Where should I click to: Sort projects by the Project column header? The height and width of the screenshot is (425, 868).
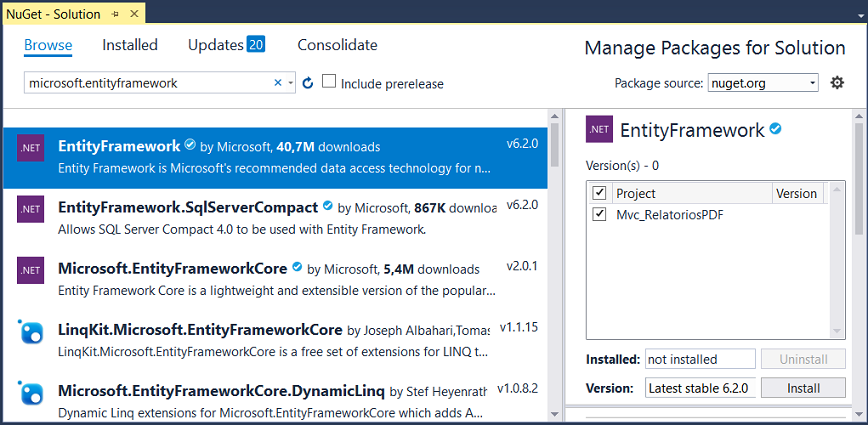coord(694,193)
